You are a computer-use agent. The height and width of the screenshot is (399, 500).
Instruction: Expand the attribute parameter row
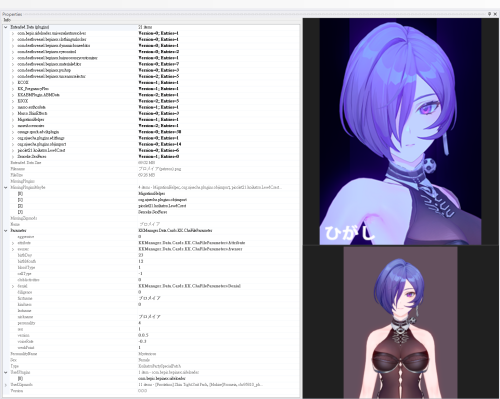click(x=13, y=243)
